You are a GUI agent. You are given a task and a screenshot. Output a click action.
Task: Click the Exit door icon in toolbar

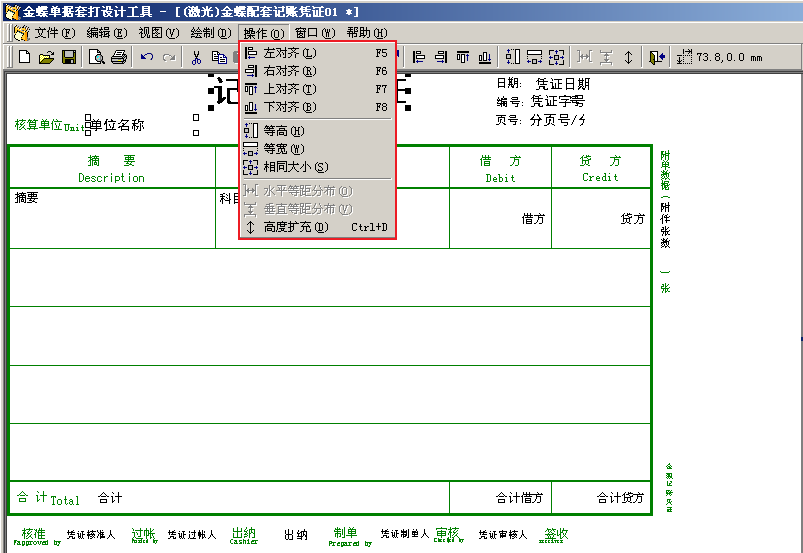pyautogui.click(x=657, y=57)
